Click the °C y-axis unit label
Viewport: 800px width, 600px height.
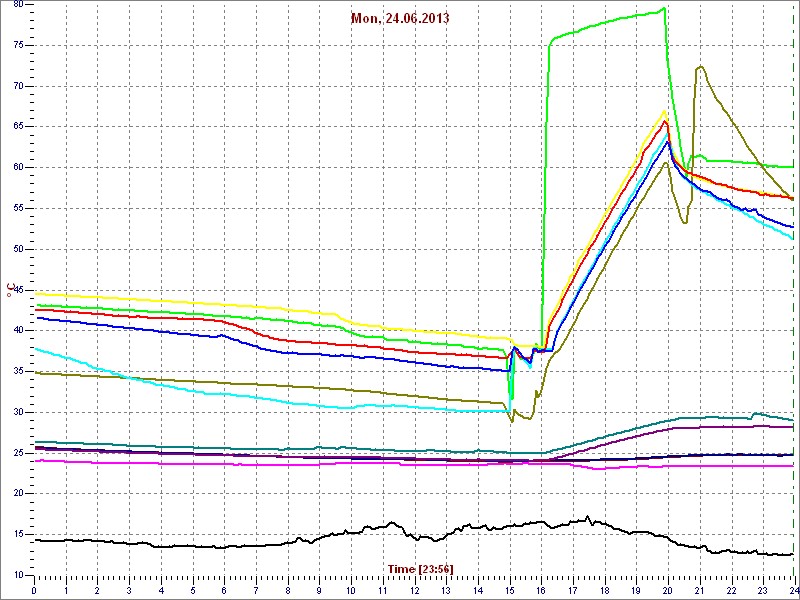11,288
